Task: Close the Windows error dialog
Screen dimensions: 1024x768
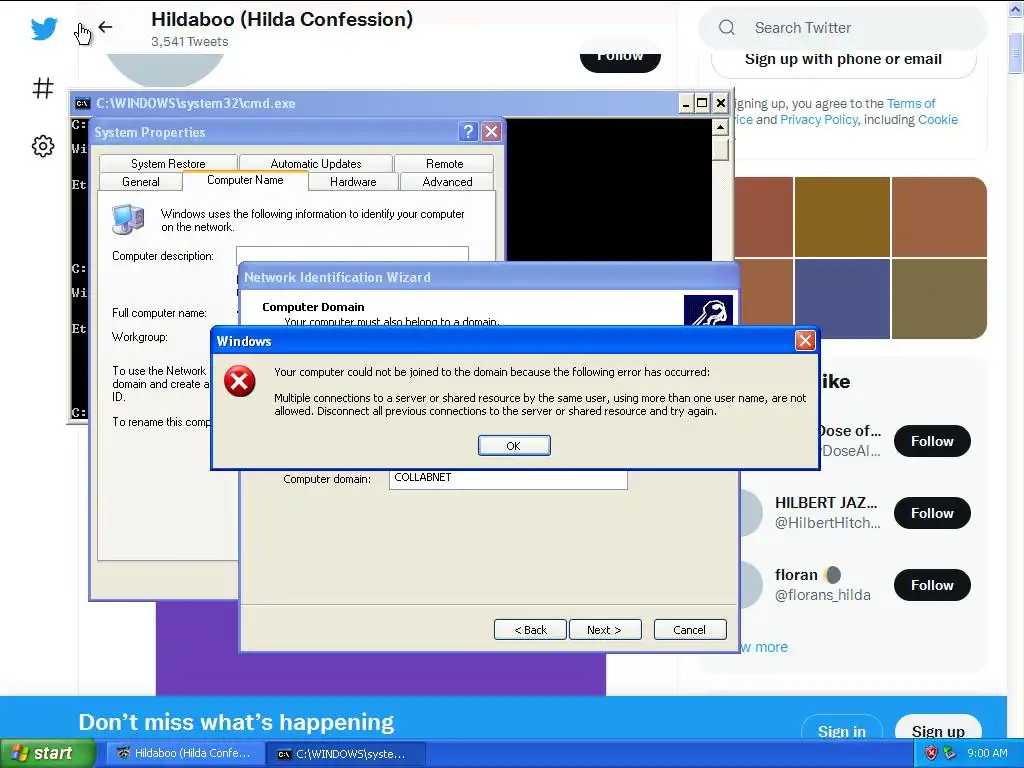Action: [x=805, y=341]
